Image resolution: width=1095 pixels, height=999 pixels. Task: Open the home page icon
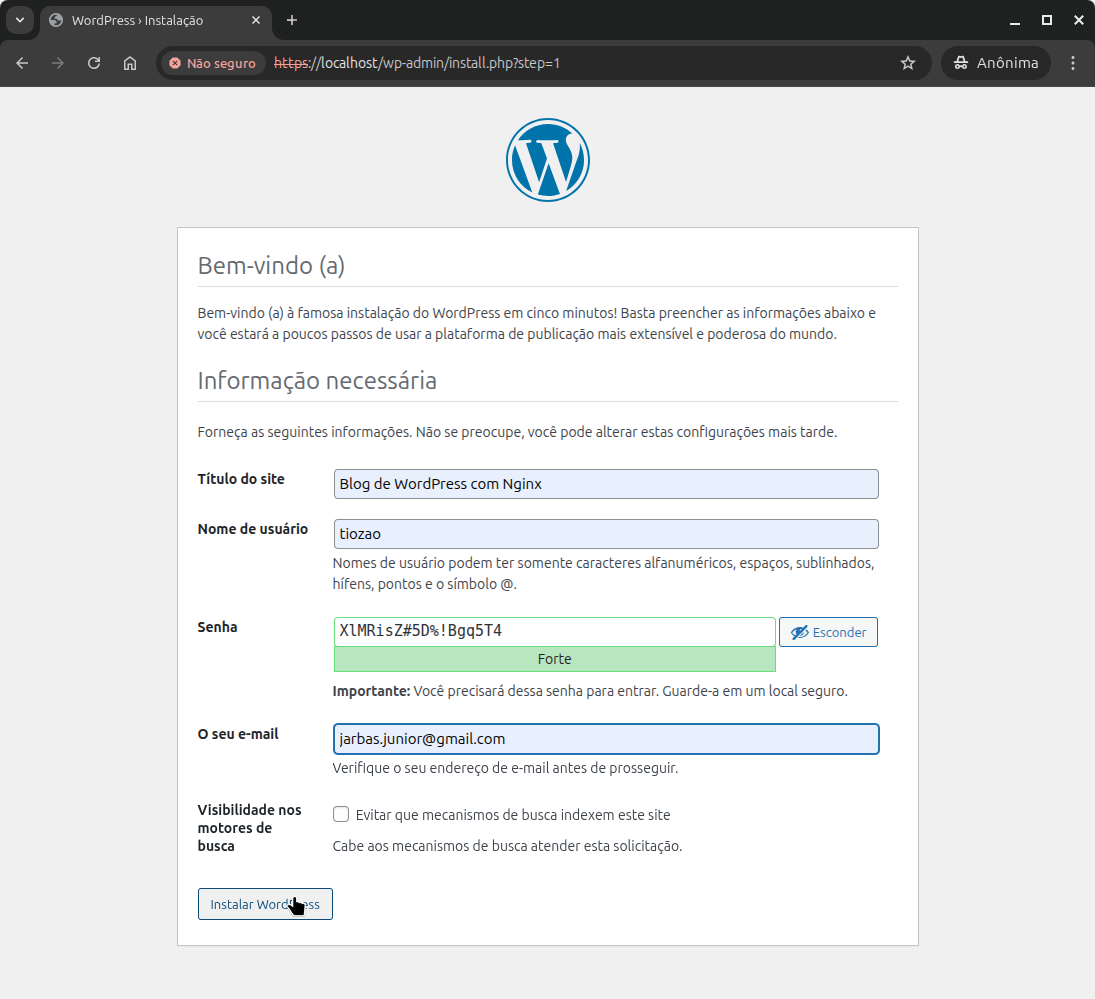[x=130, y=63]
